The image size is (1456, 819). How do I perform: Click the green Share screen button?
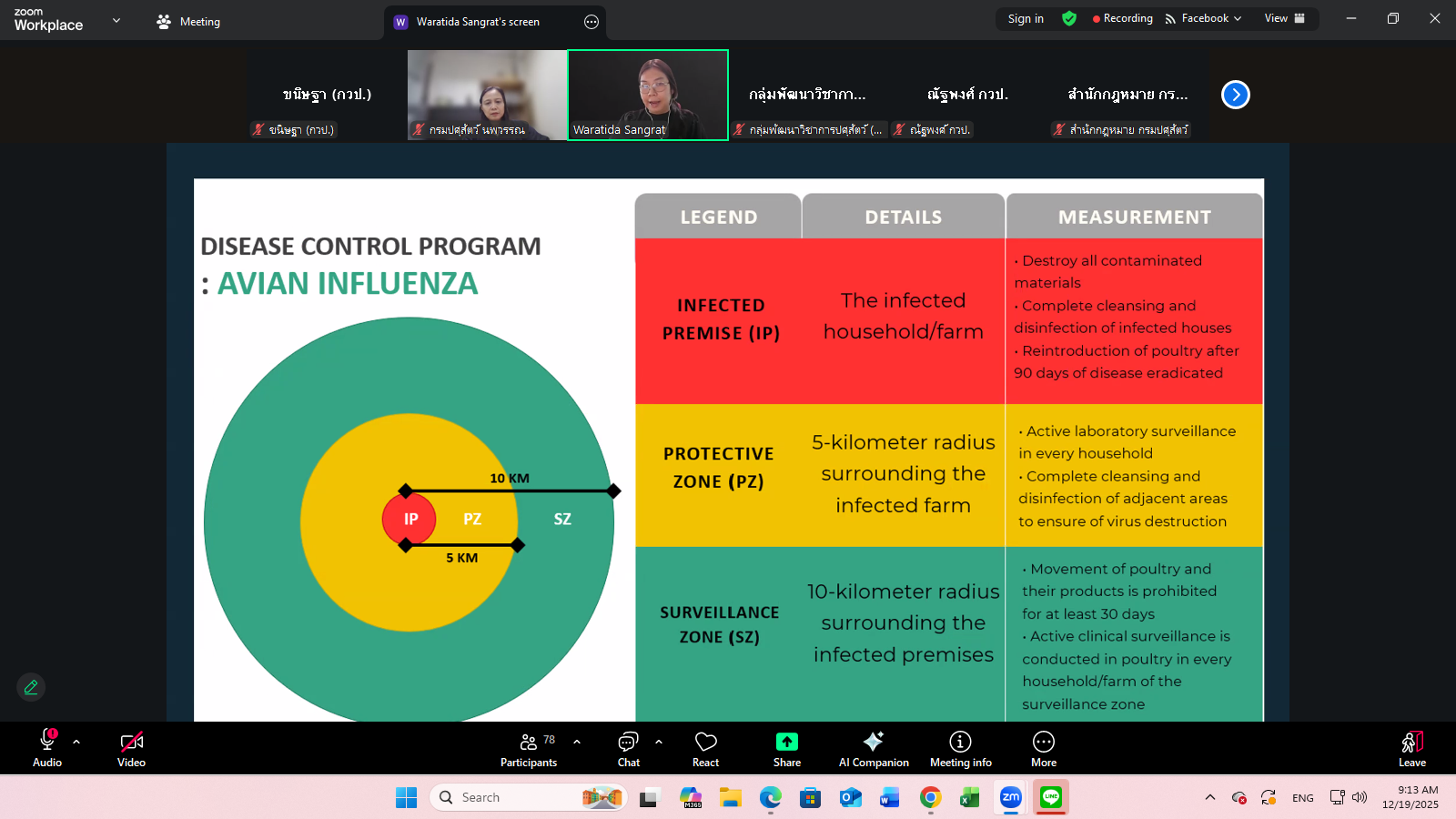[x=786, y=749]
